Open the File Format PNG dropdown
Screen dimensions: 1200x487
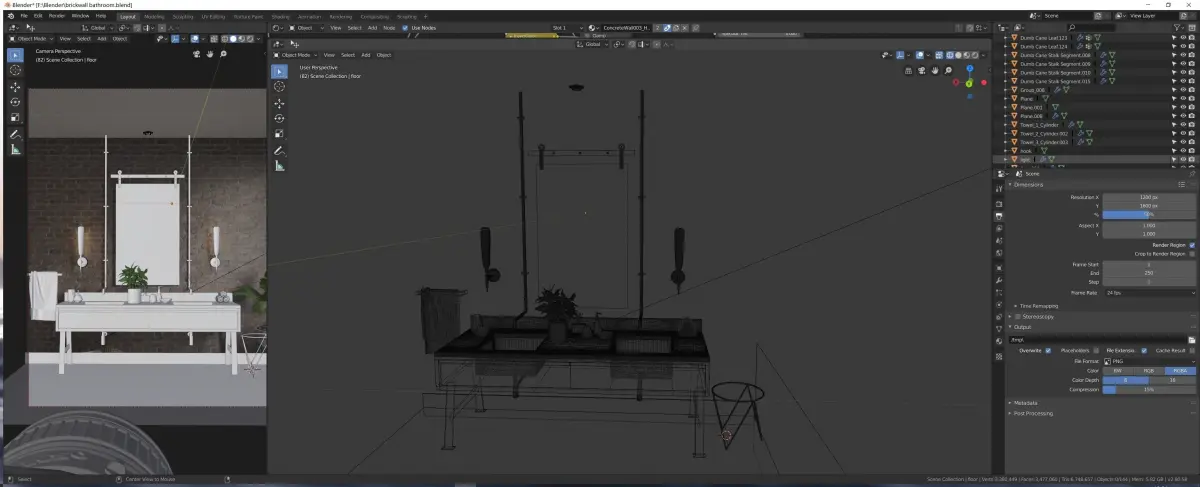(x=1149, y=361)
